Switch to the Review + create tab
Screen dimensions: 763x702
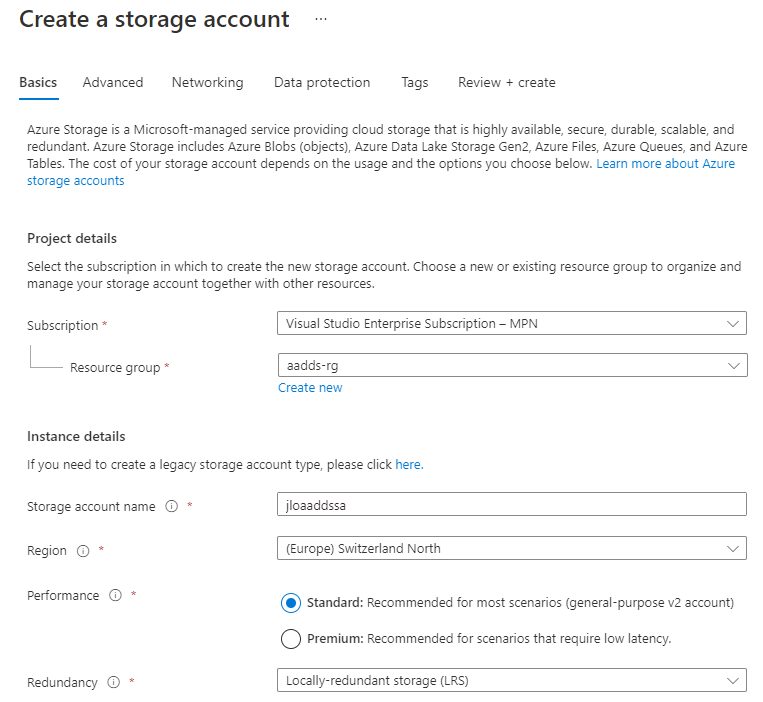pos(507,83)
